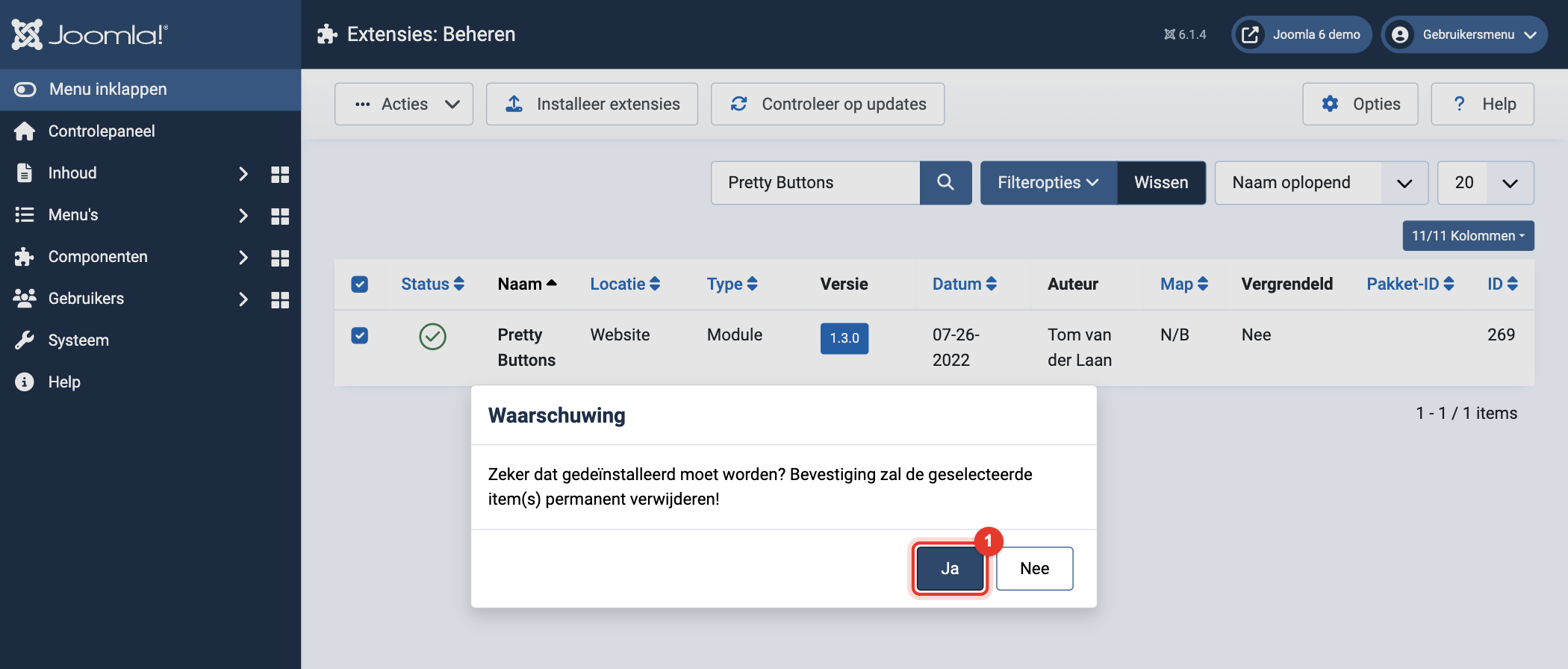Open Gebruikers dashboard grid icon

tap(280, 299)
